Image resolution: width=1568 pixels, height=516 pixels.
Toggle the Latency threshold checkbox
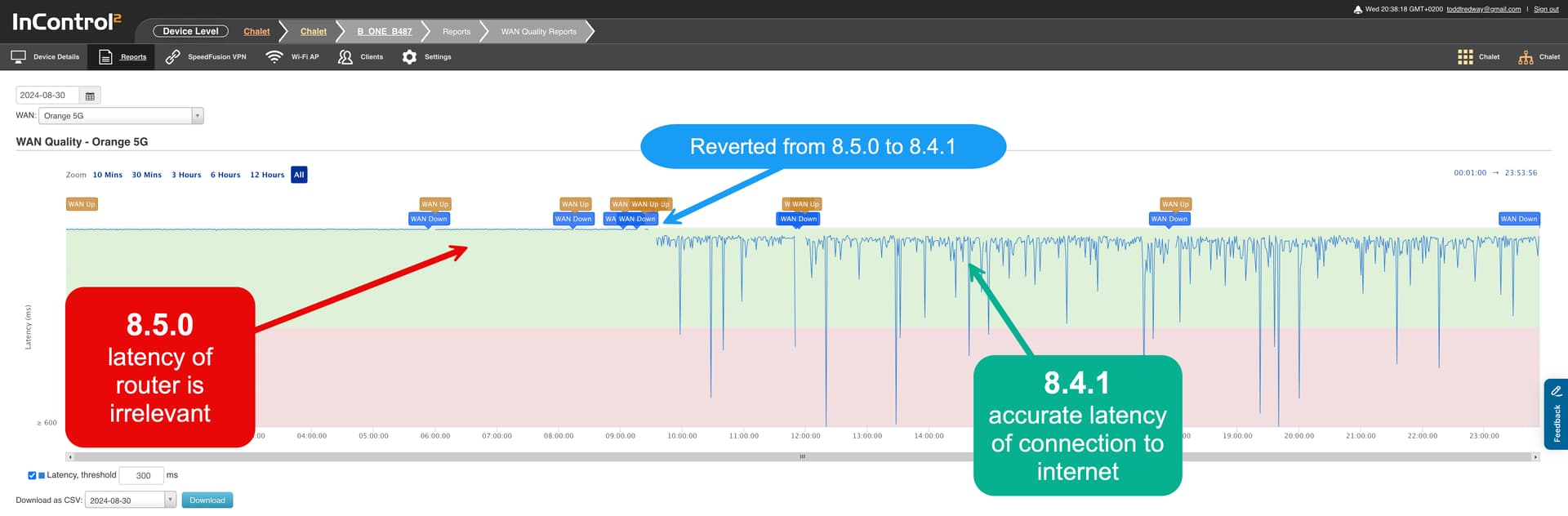[32, 475]
